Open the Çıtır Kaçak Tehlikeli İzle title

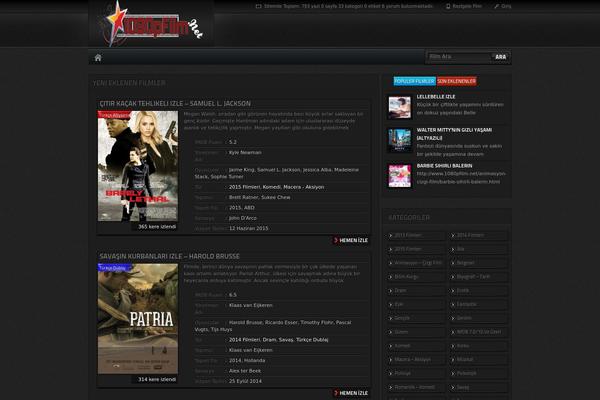[x=175, y=104]
